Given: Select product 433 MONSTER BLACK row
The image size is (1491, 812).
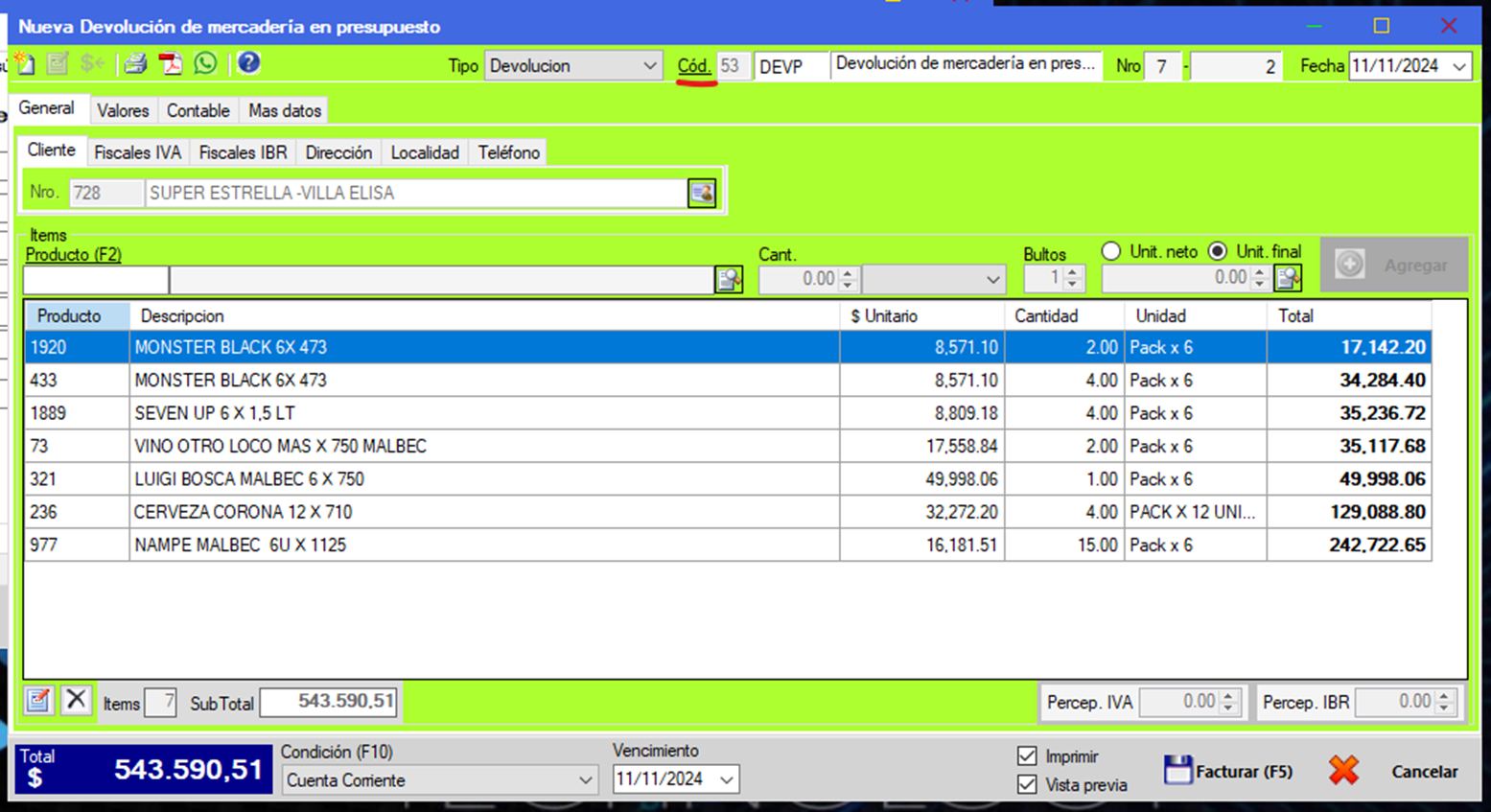Looking at the screenshot, I should [728, 381].
